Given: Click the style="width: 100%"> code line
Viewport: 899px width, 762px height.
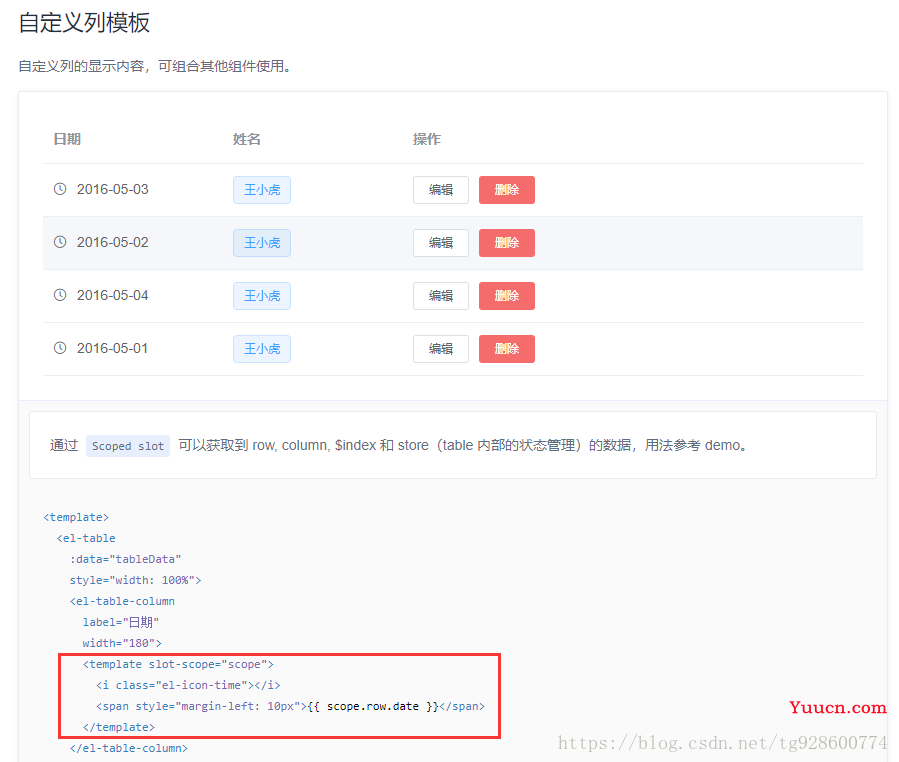Looking at the screenshot, I should pyautogui.click(x=135, y=580).
